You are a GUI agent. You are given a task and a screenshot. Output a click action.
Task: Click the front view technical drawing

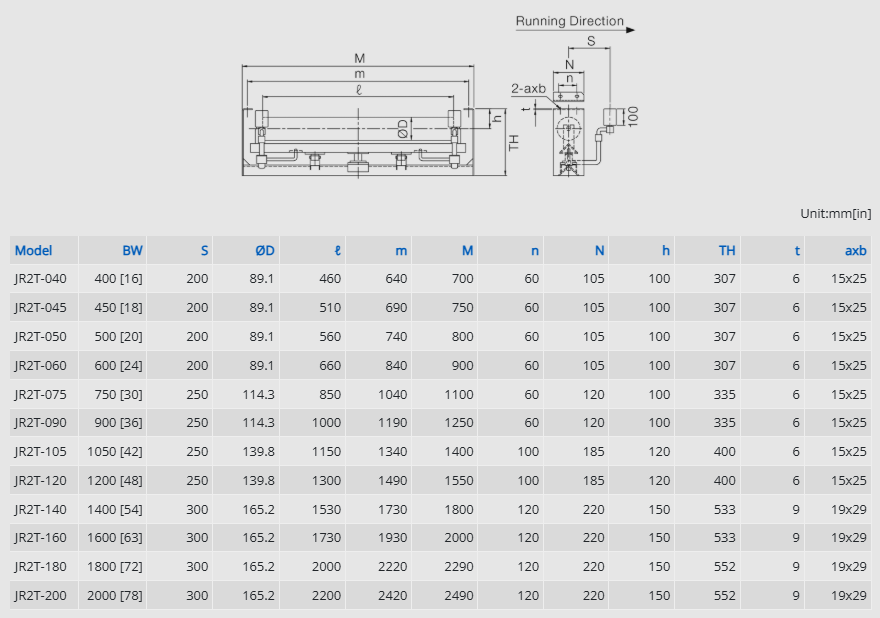(x=358, y=120)
